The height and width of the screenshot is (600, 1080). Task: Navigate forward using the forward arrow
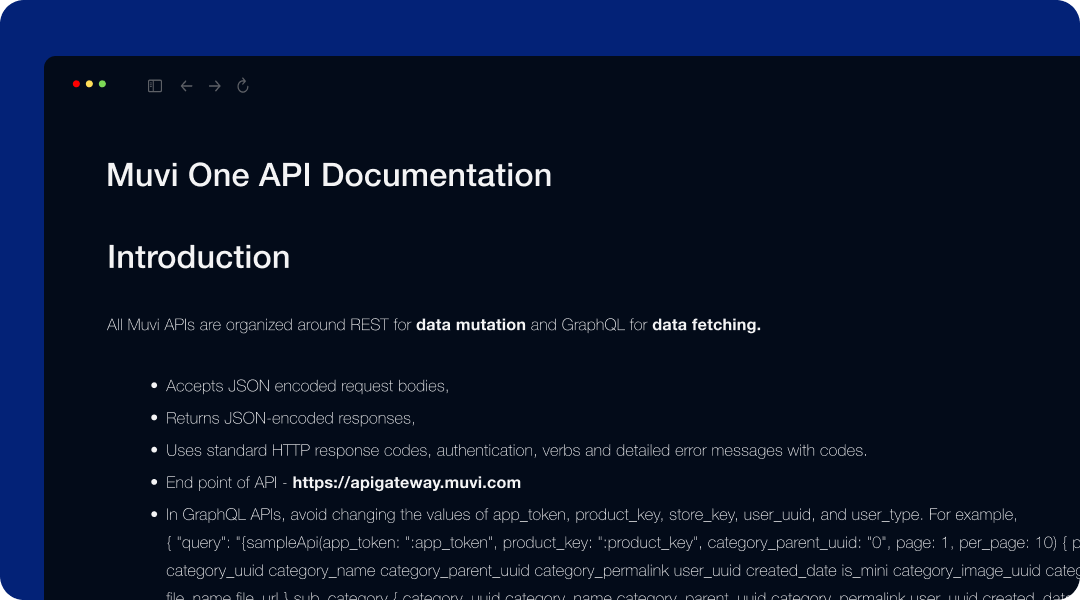point(214,86)
